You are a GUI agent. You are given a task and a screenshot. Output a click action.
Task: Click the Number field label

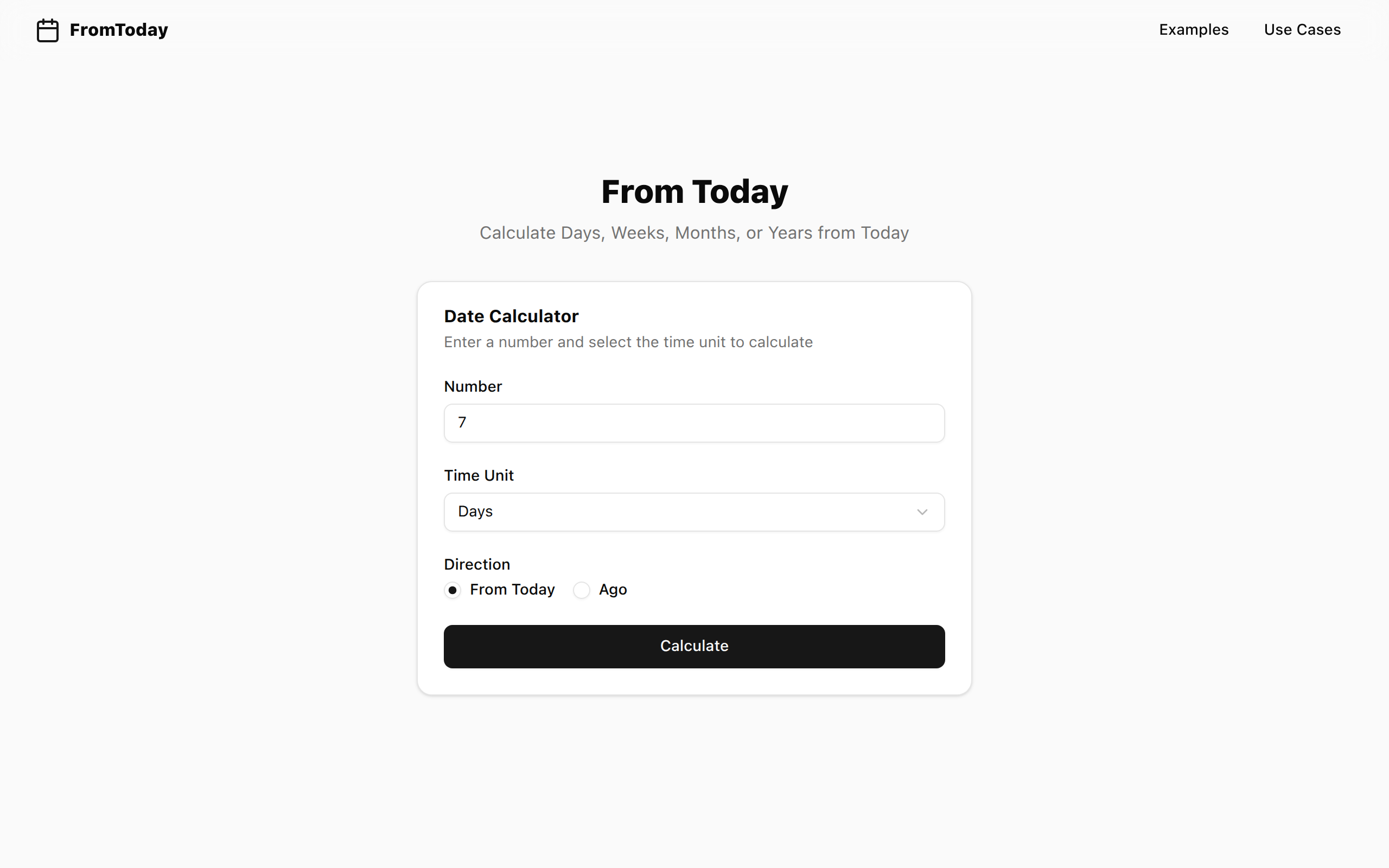click(x=473, y=386)
